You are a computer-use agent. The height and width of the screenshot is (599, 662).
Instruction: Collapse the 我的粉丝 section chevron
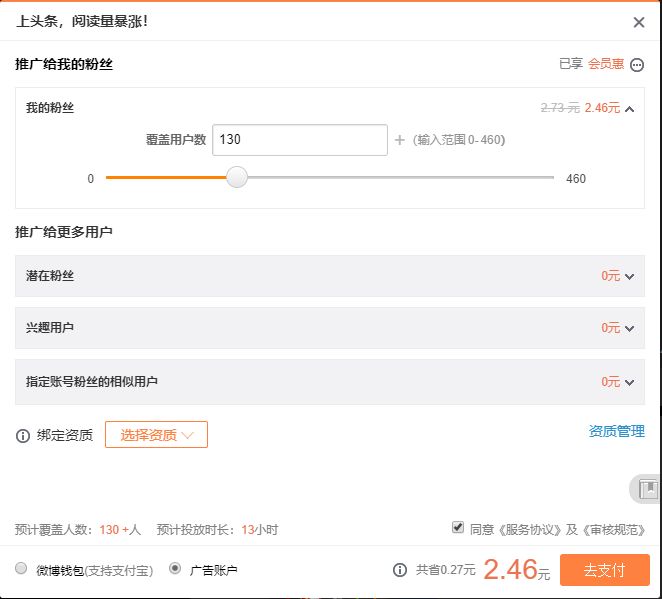[629, 109]
